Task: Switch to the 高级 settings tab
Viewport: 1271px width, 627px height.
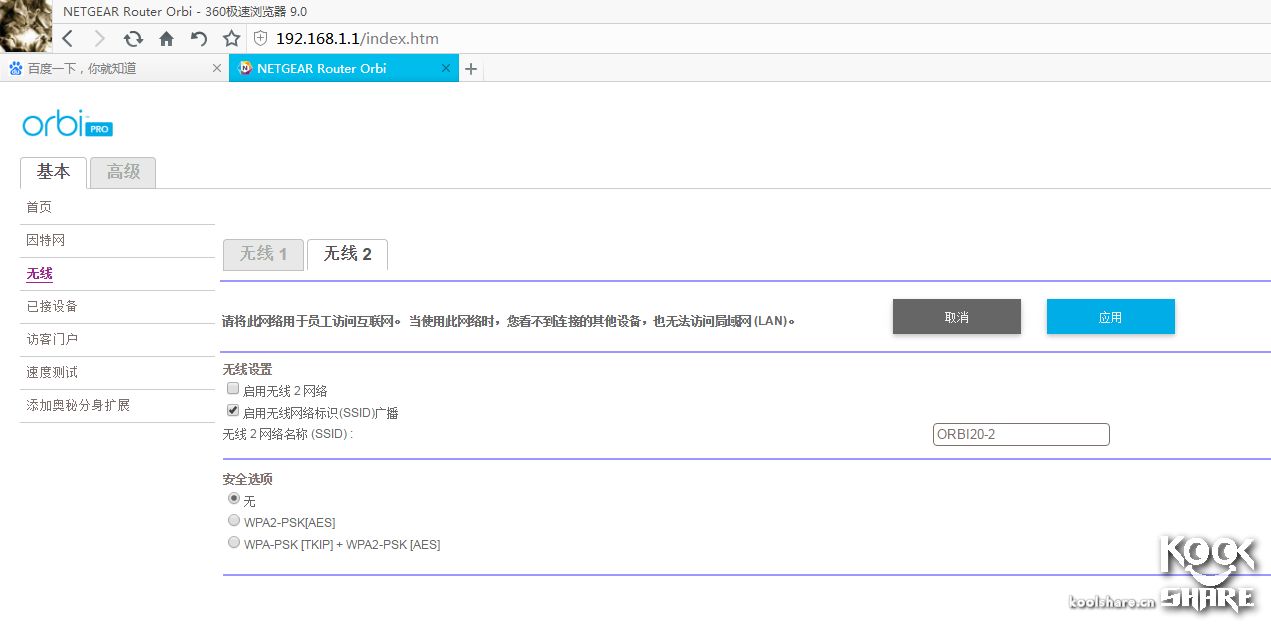Action: [123, 172]
